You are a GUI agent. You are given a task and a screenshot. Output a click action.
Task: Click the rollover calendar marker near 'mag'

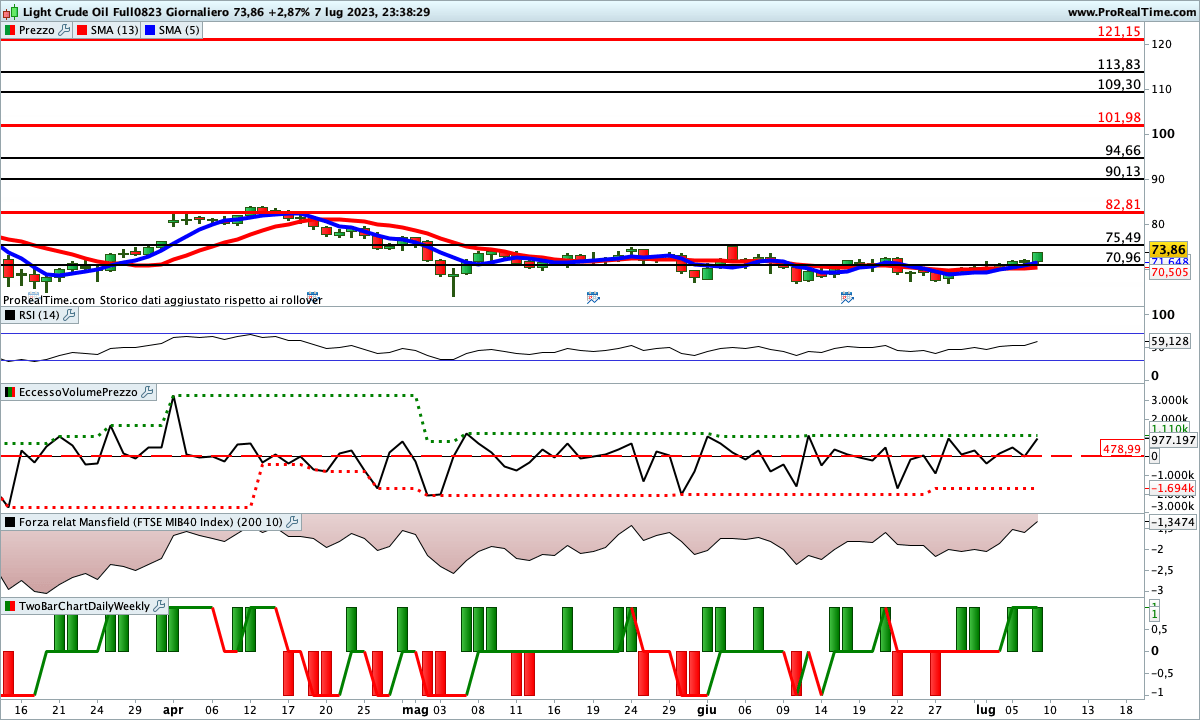click(x=312, y=297)
